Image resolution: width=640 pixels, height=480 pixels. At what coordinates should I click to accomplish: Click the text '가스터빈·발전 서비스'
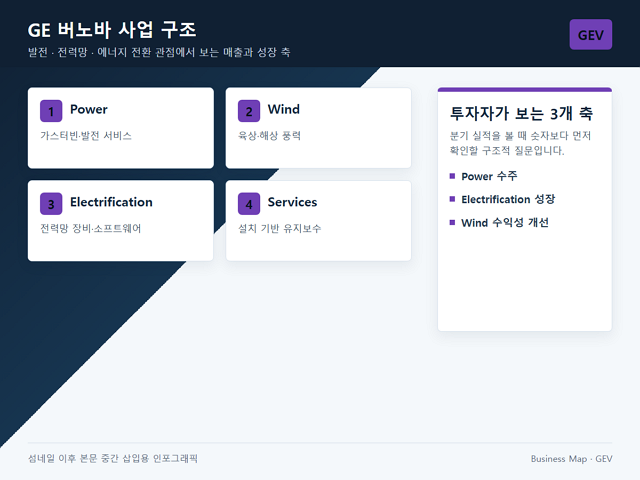(86, 136)
